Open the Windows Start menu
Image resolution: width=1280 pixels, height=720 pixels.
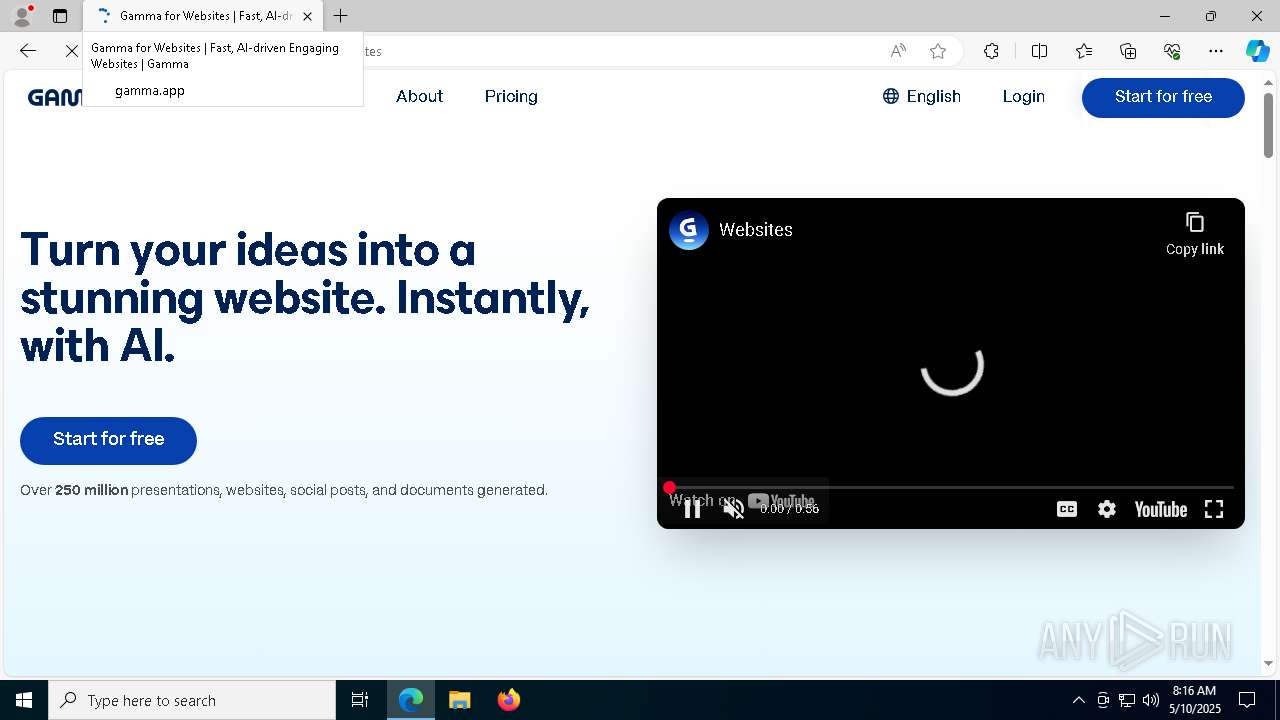coord(24,700)
